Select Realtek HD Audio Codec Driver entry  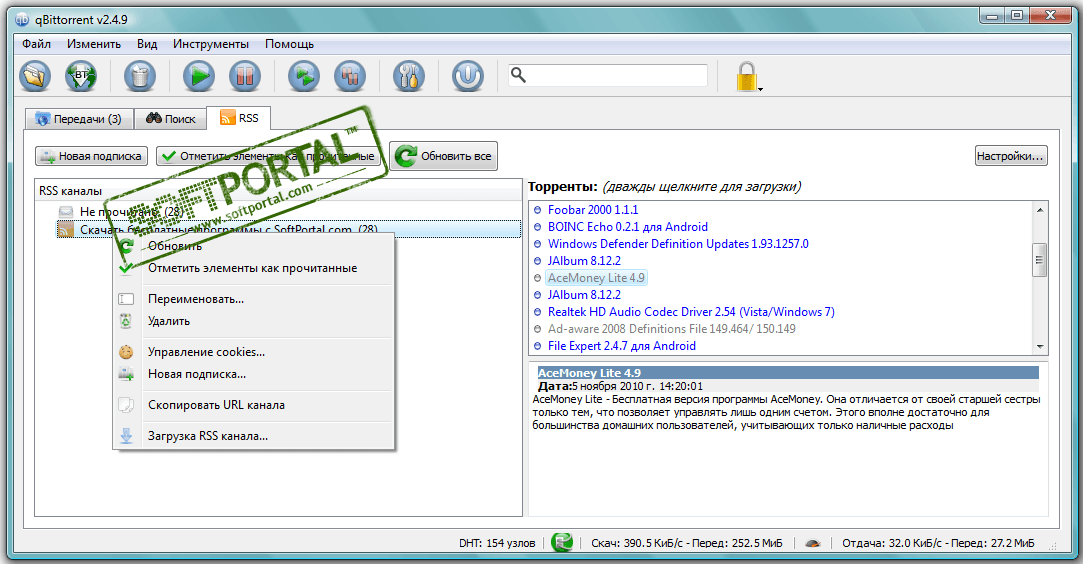(691, 312)
